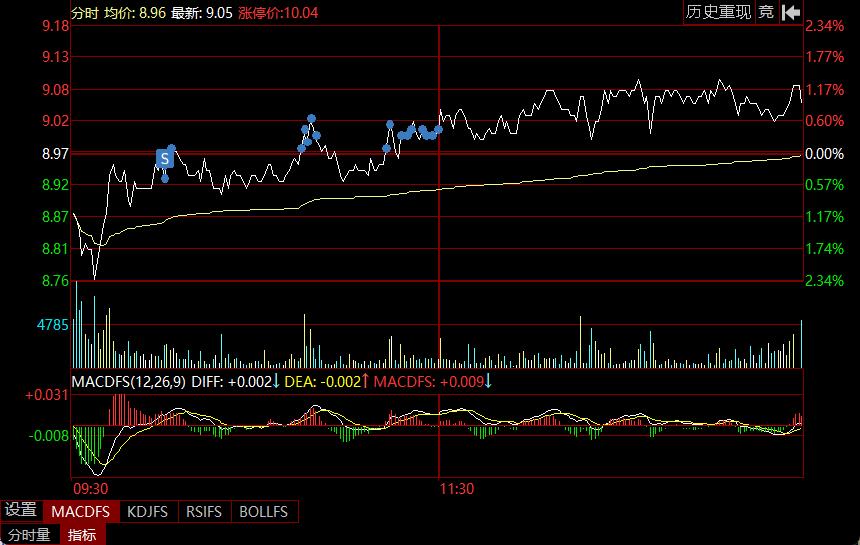Click the top 2.34% red percent label
The image size is (860, 545).
pos(824,26)
